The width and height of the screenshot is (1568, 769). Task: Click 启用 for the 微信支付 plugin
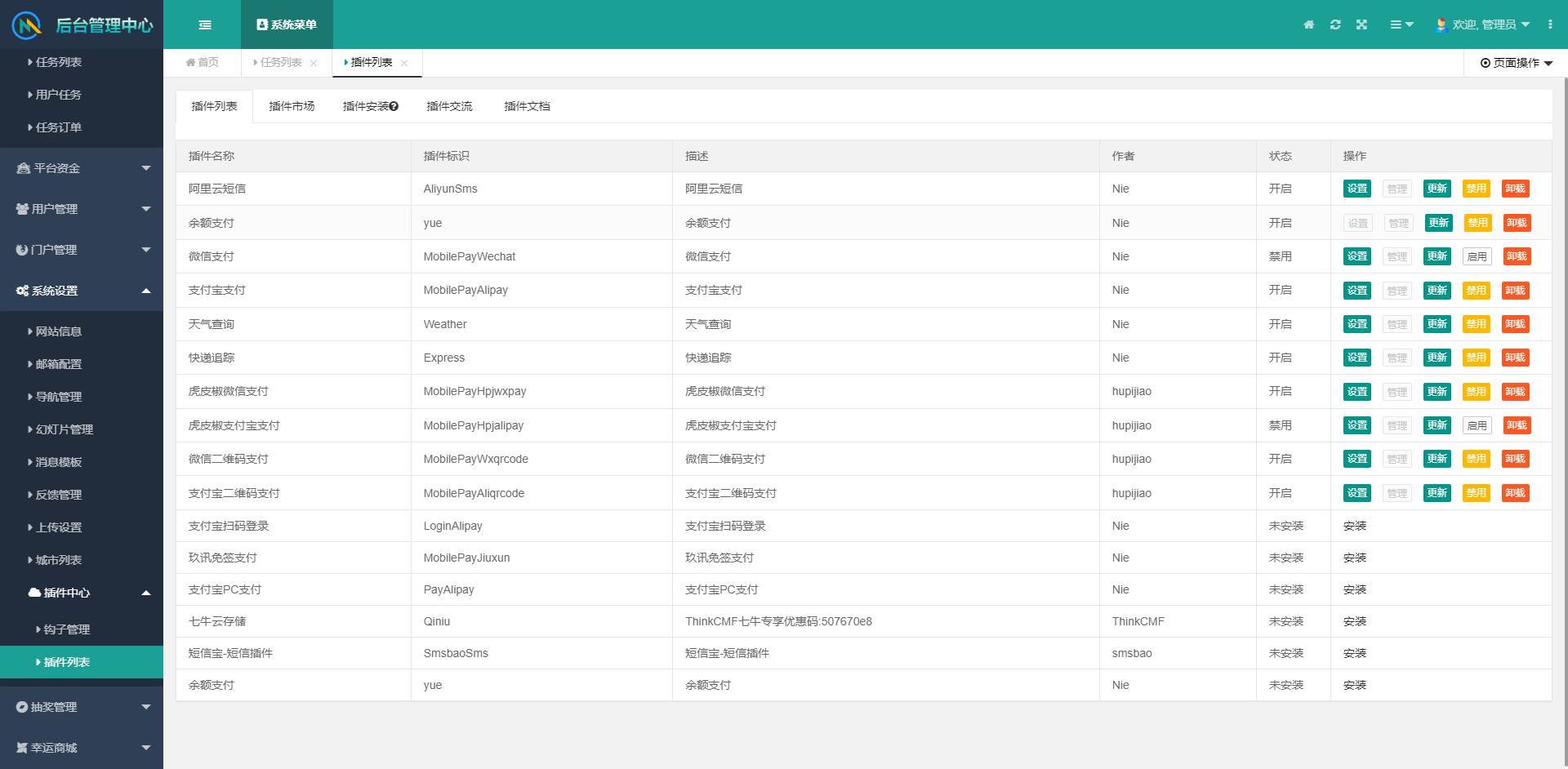1477,256
